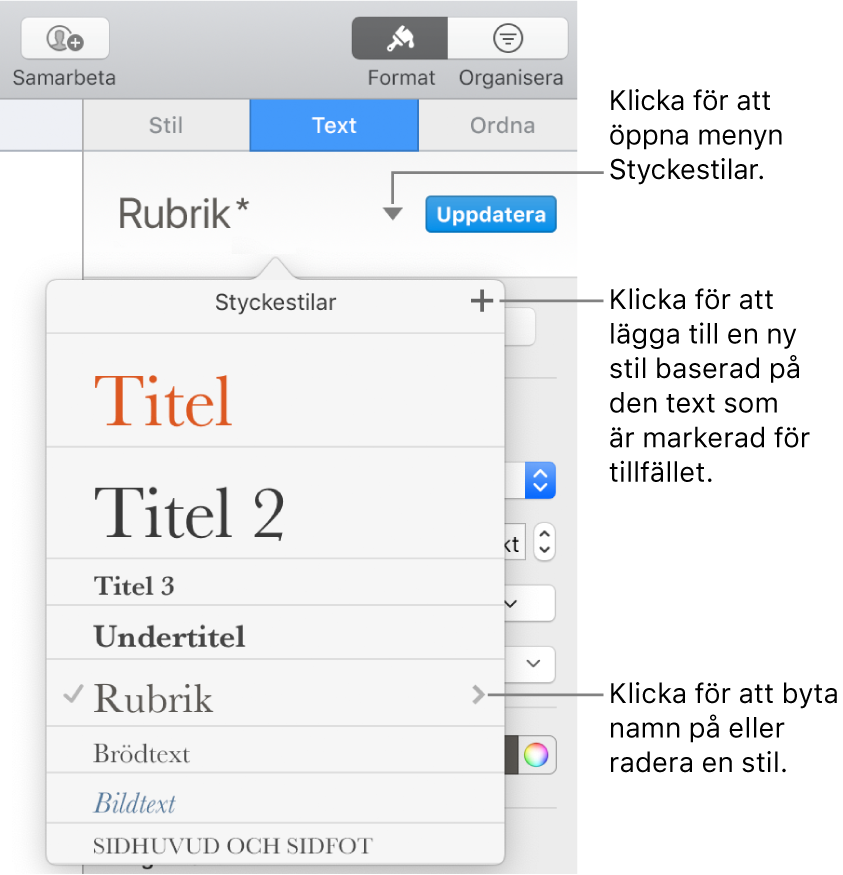Screen dimensions: 843x875
Task: Open the lower dropdown behind the popover, above the colour swatch
Action: pos(530,664)
